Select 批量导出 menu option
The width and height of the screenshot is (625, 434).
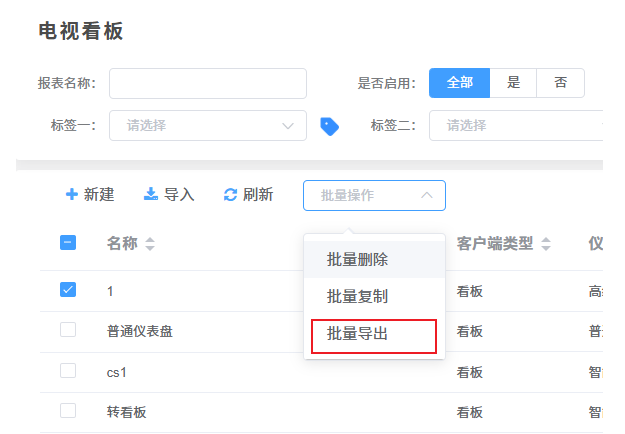pos(358,334)
